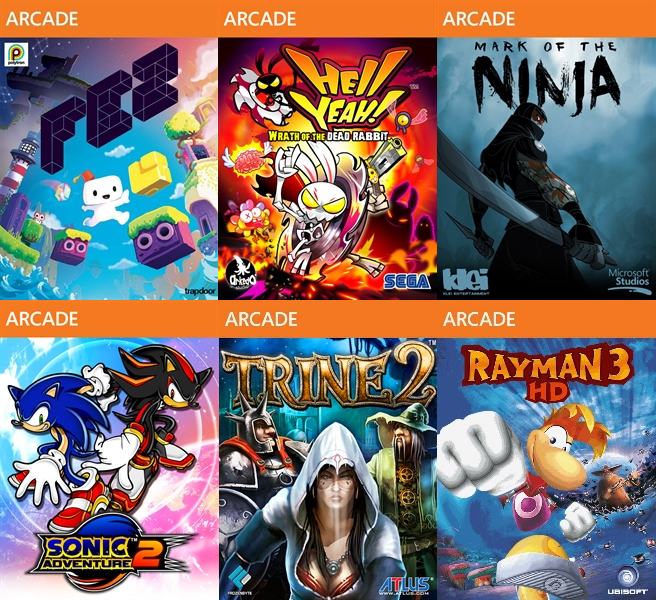Open the Trine 2 game cover
Screen dimensions: 656x600
[328, 469]
